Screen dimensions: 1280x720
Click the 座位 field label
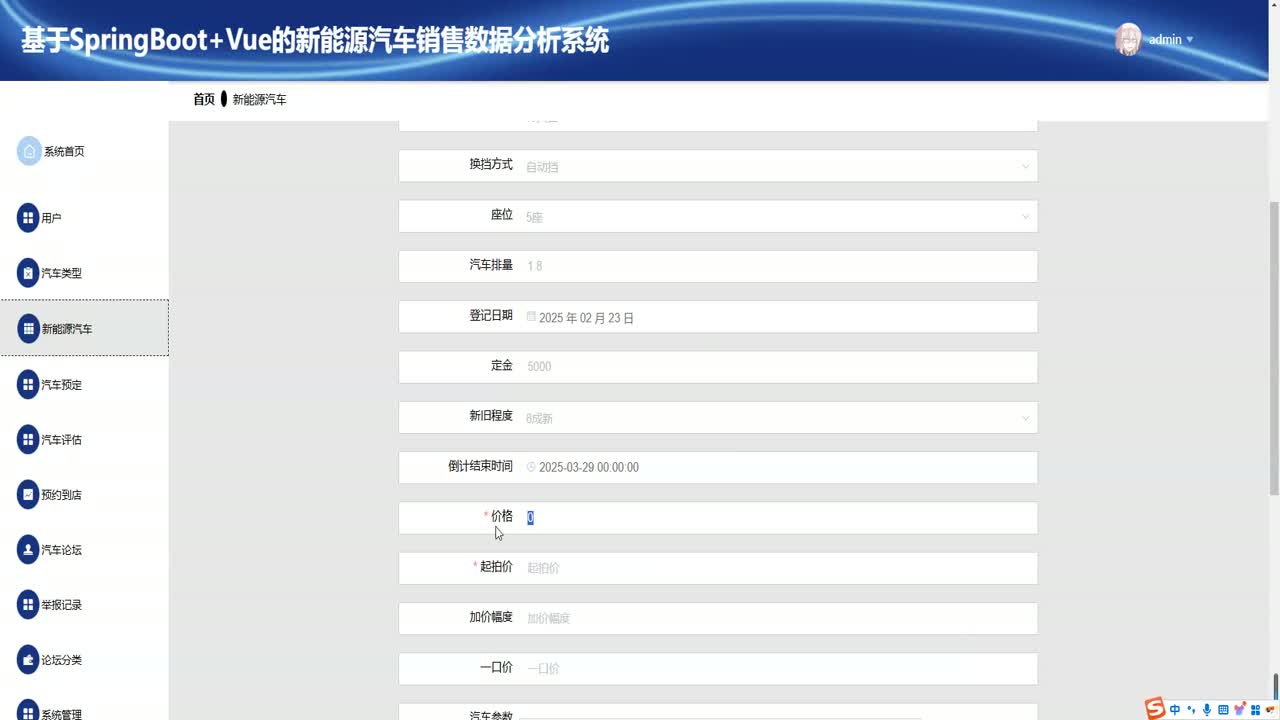[x=502, y=215]
